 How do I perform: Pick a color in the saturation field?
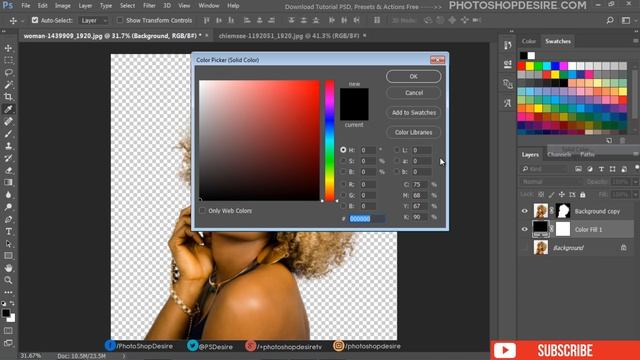pos(259,140)
